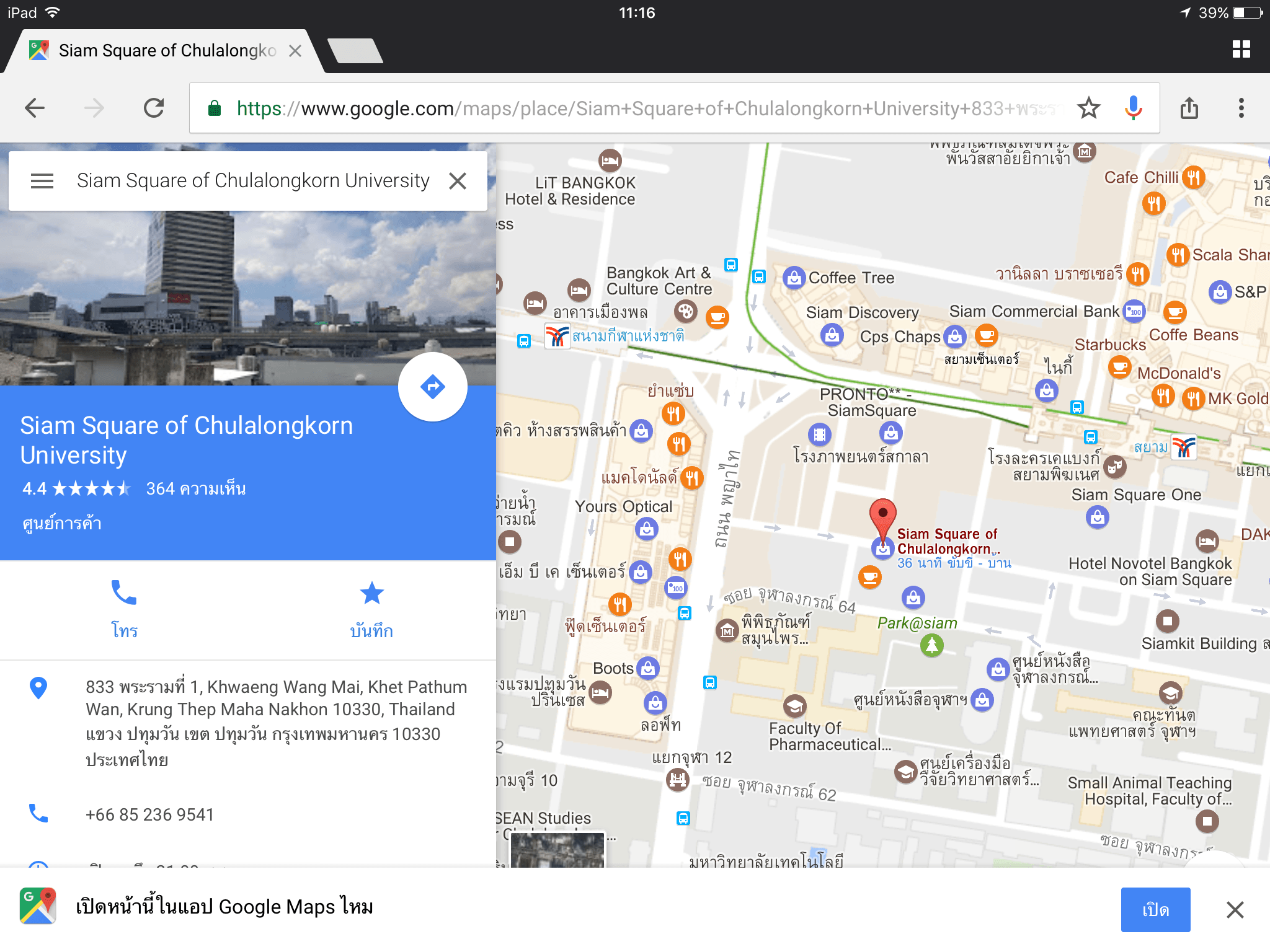Open tab switcher grid icon

click(1241, 49)
